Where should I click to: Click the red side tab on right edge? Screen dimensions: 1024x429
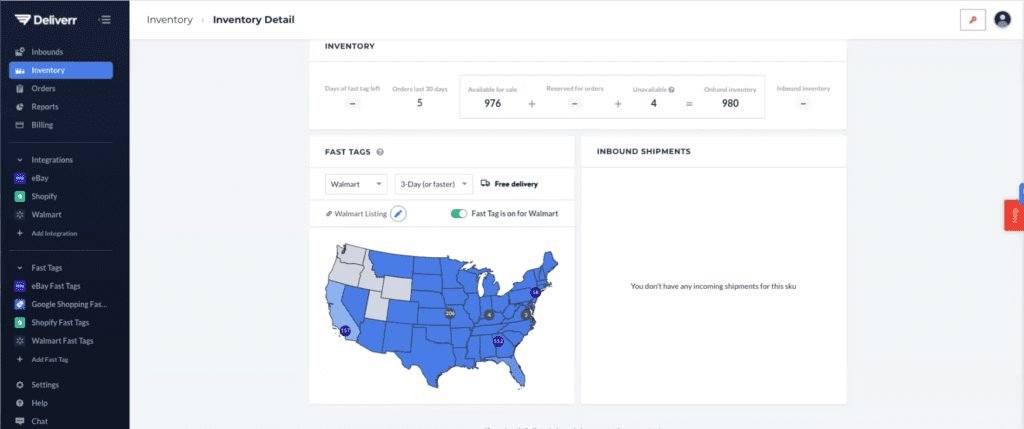pyautogui.click(x=1014, y=215)
